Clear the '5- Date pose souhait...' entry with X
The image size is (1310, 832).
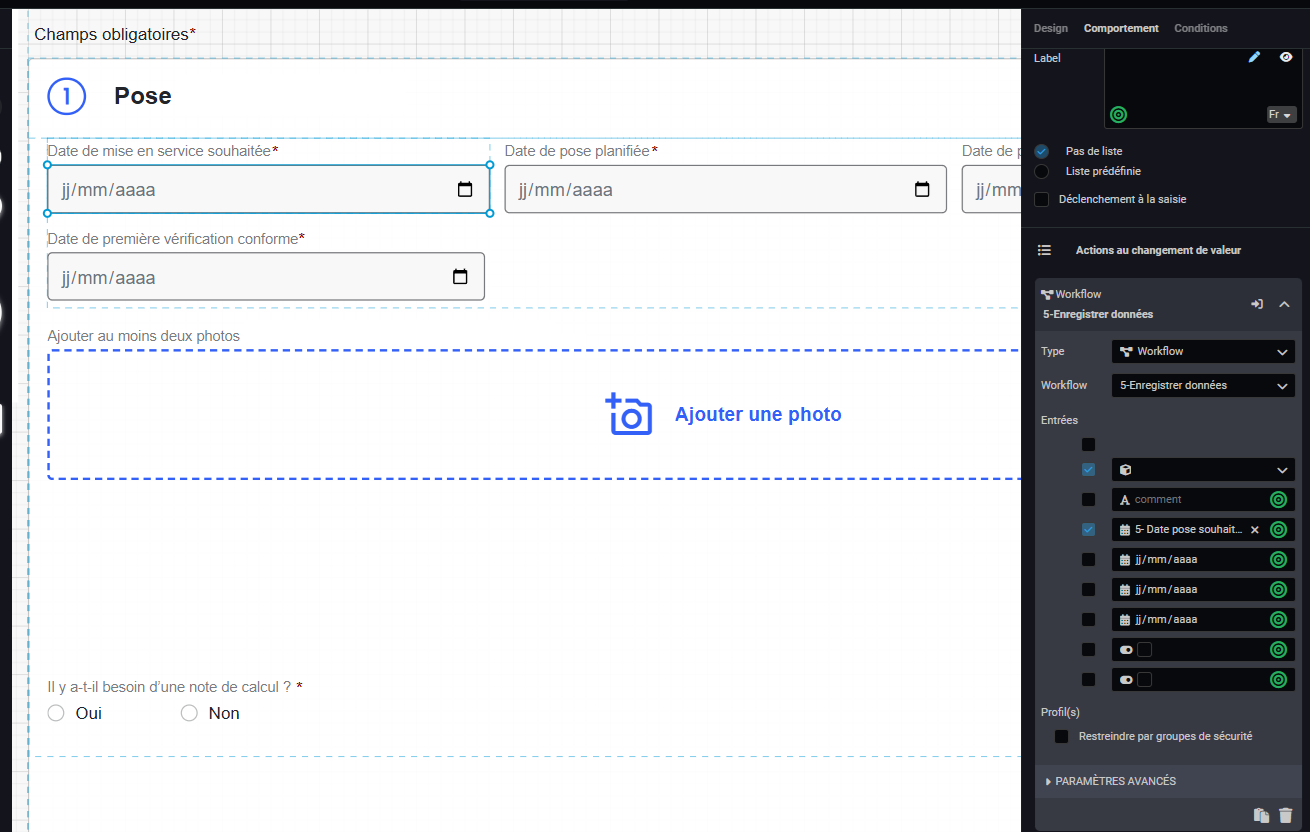pos(1255,530)
